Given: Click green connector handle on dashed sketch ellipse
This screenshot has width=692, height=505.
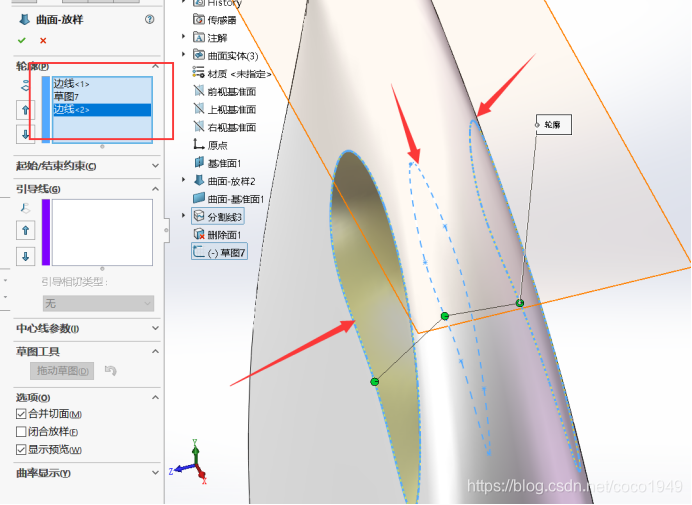Looking at the screenshot, I should [x=445, y=316].
